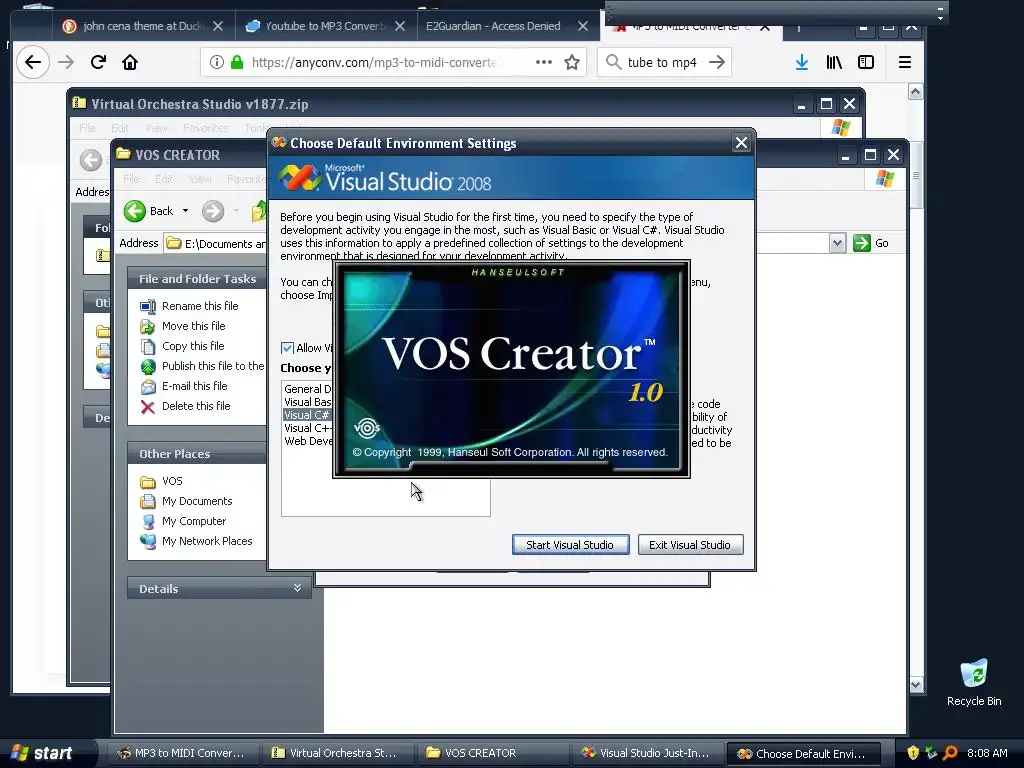
Task: Open Edit menu in VOS CREATOR window
Action: (164, 179)
